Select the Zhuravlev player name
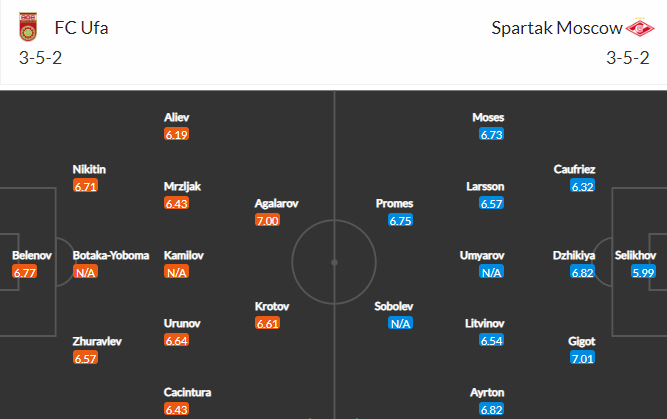Viewport: 667px width, 419px height. (x=97, y=341)
